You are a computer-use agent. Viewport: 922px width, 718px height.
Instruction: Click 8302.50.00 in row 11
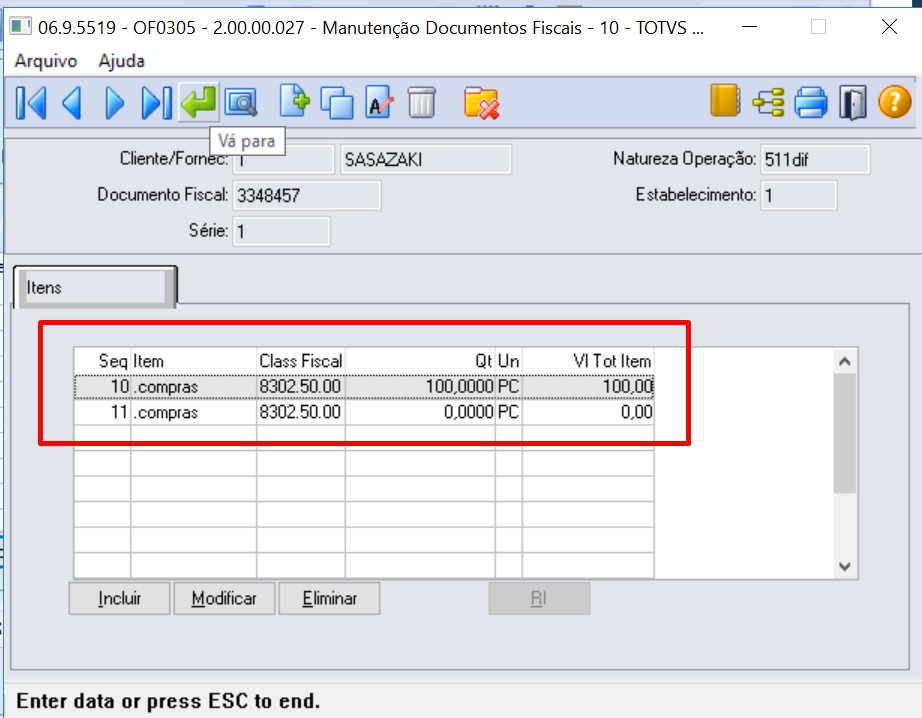(301, 412)
